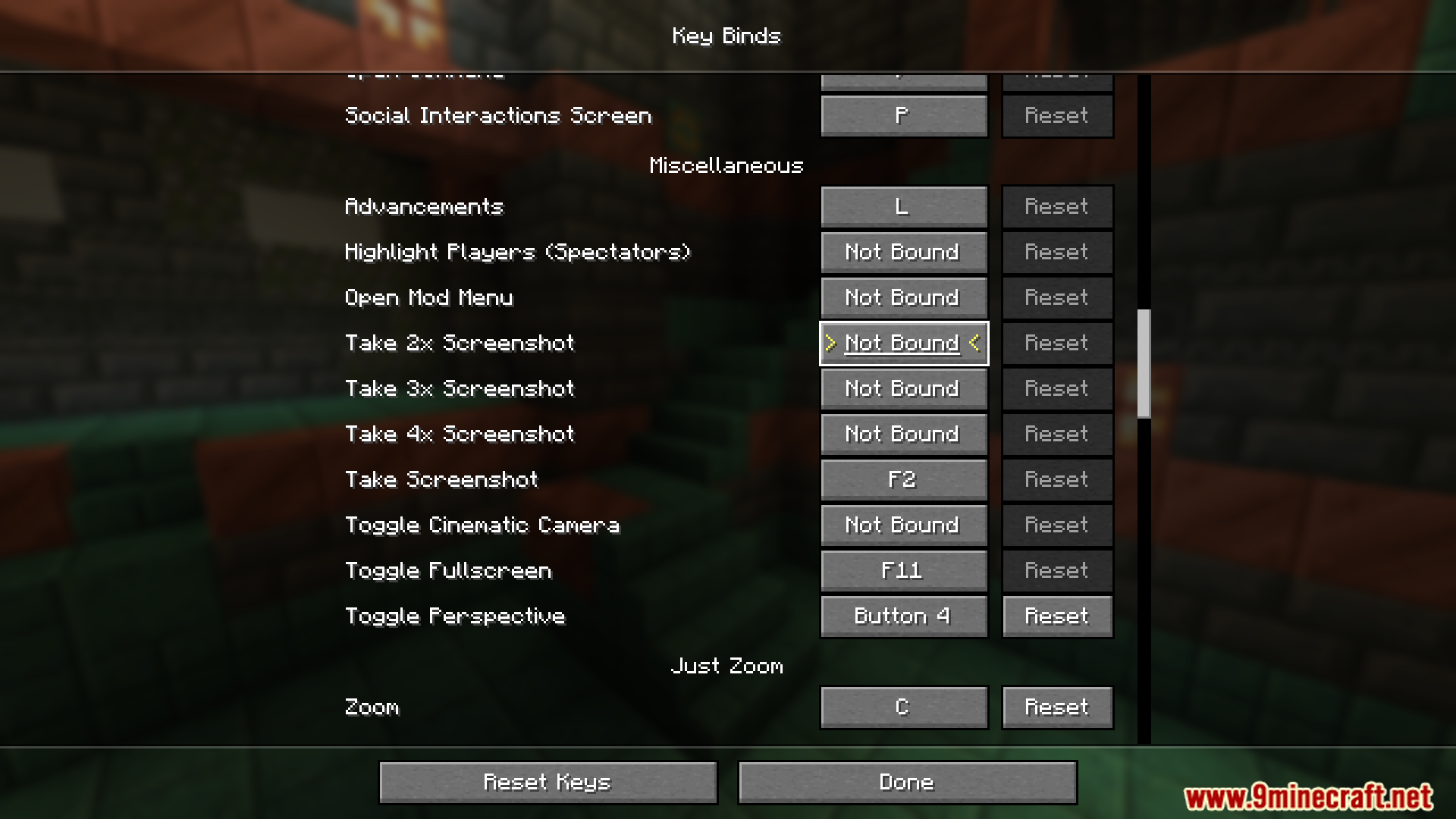
Task: Set key for Take 3x Screenshot
Action: click(x=904, y=388)
